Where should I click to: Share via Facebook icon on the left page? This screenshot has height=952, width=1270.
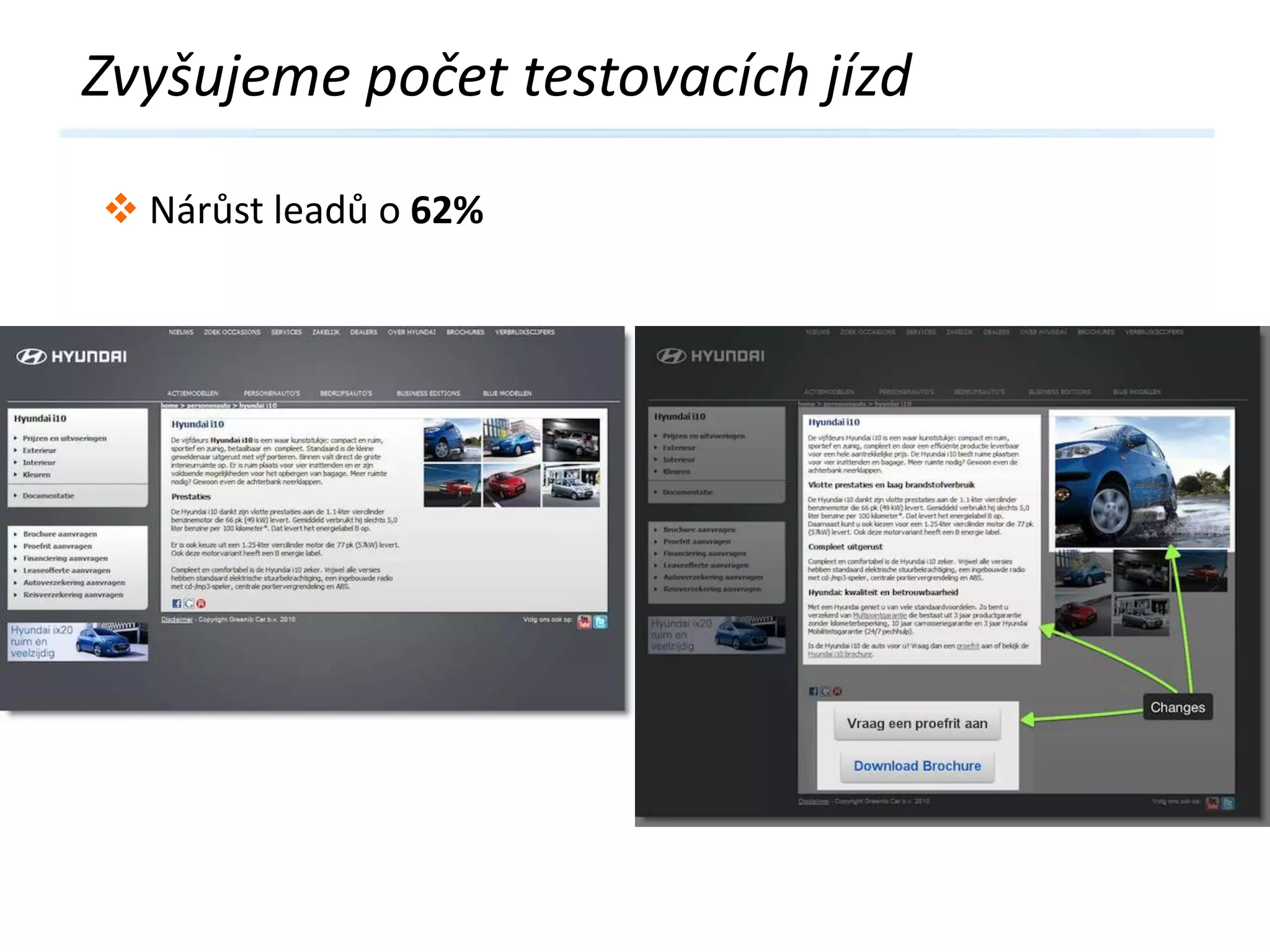(x=177, y=603)
